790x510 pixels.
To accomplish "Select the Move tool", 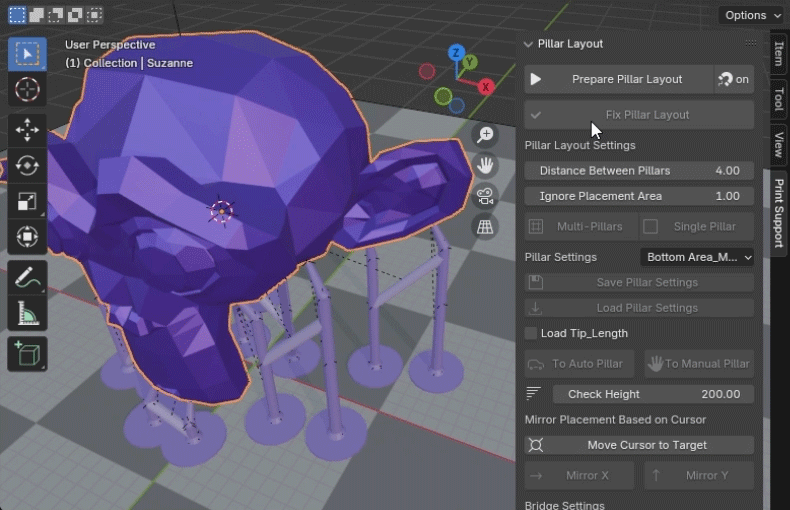I will click(x=27, y=130).
